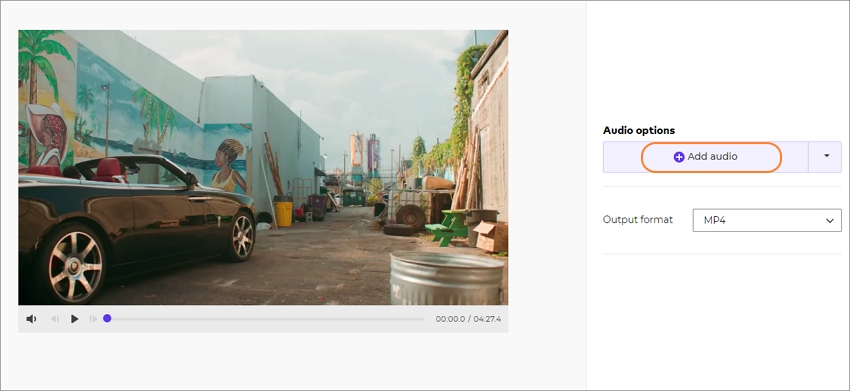Click the Audio options heading

click(639, 130)
